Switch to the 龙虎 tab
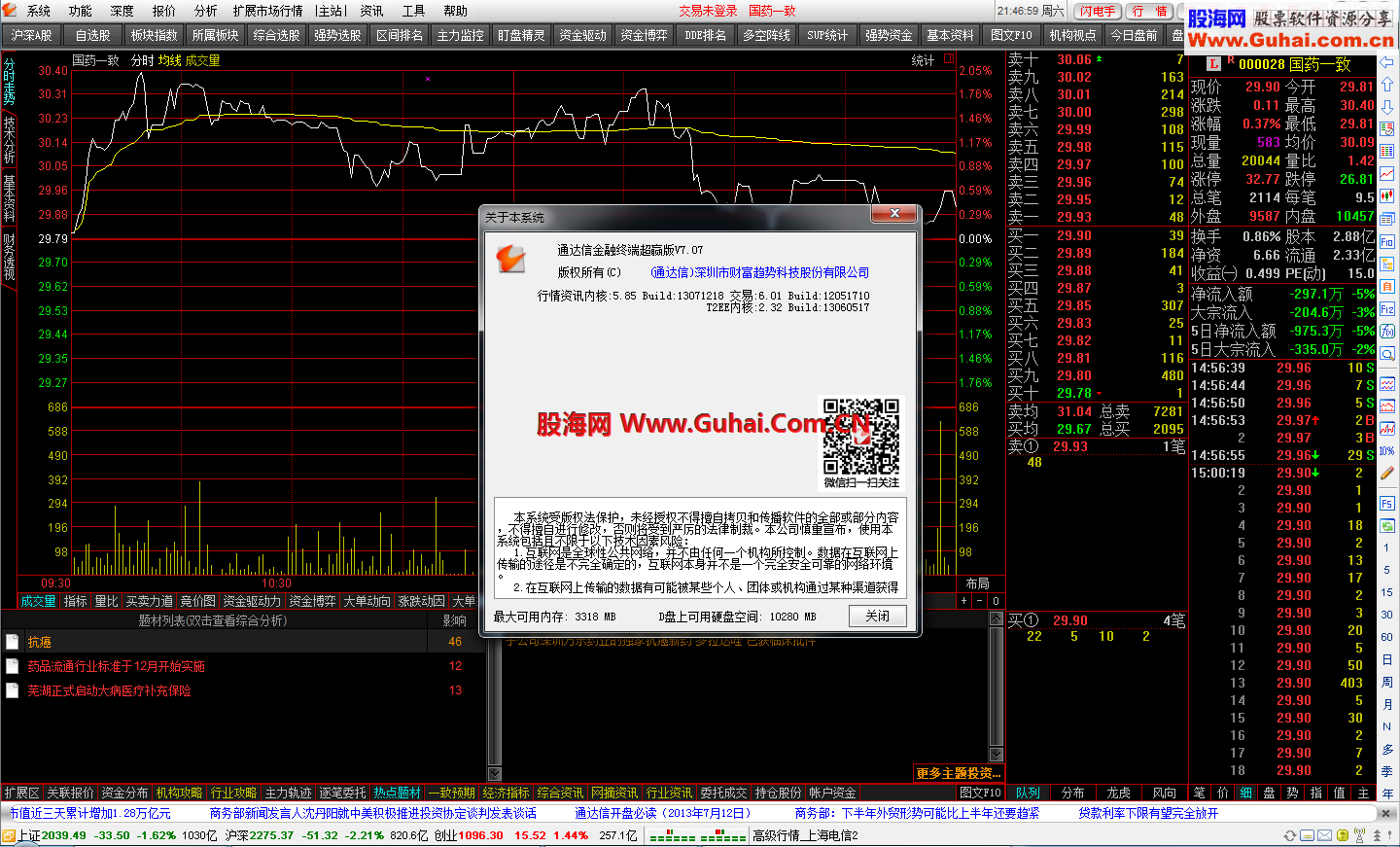1400x847 pixels. point(1119,793)
